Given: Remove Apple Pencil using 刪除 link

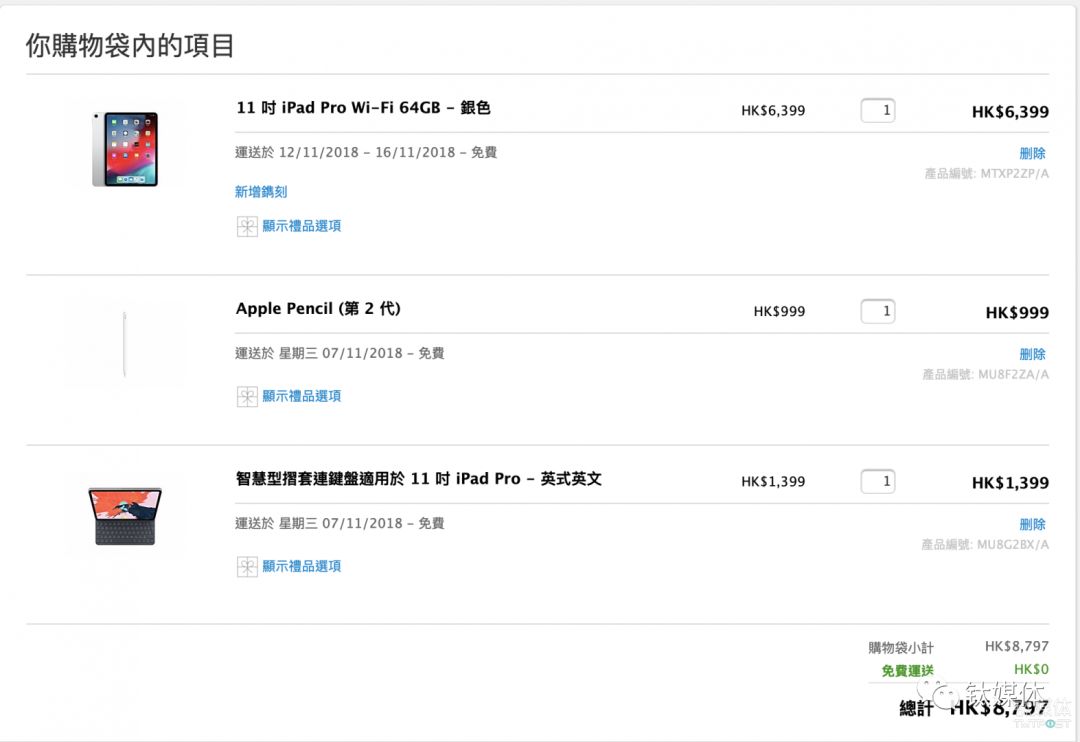Looking at the screenshot, I should (1032, 354).
